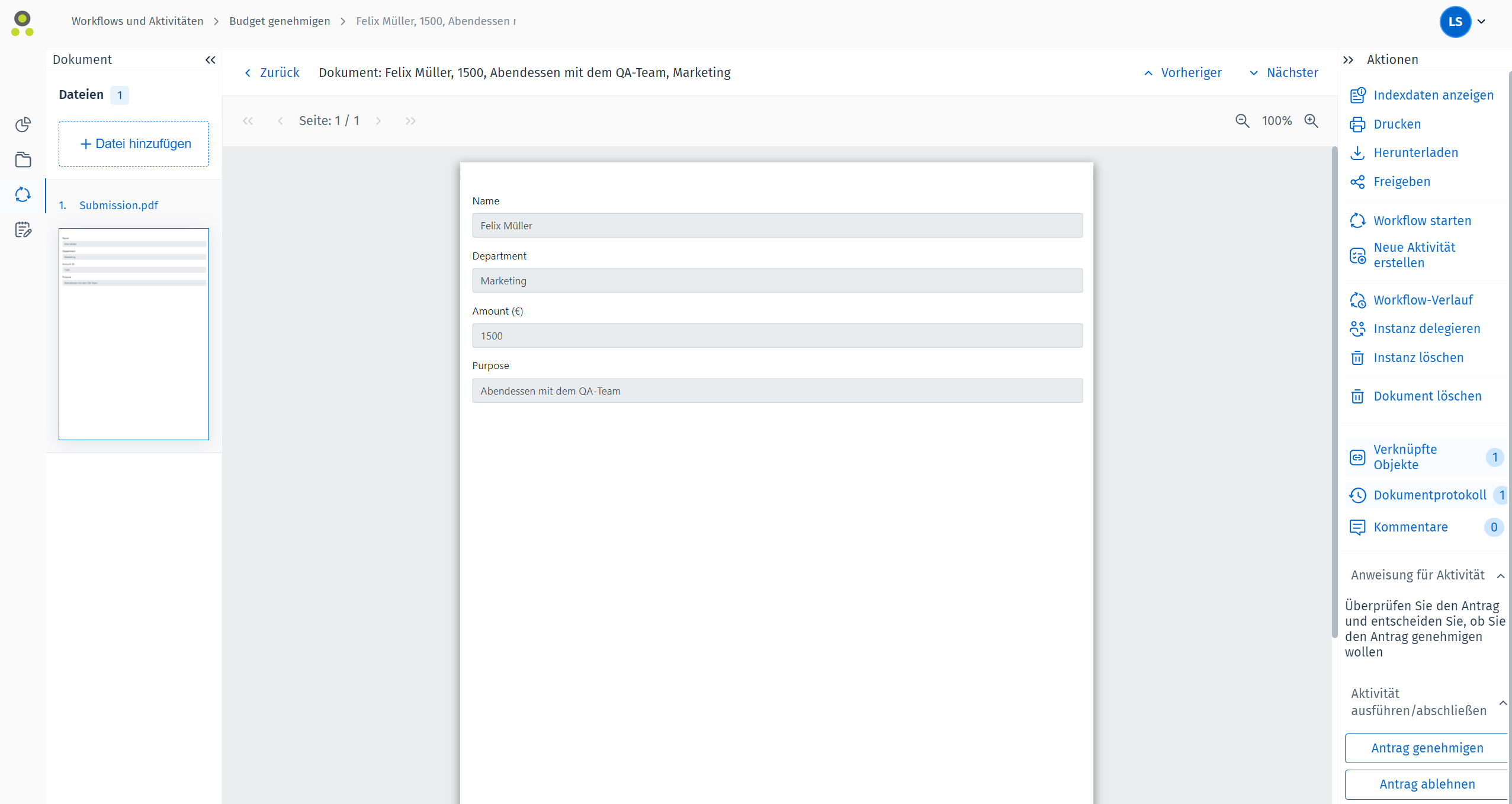Click the Seite: 1 / 1 page indicator
The width and height of the screenshot is (1512, 804).
coord(329,121)
